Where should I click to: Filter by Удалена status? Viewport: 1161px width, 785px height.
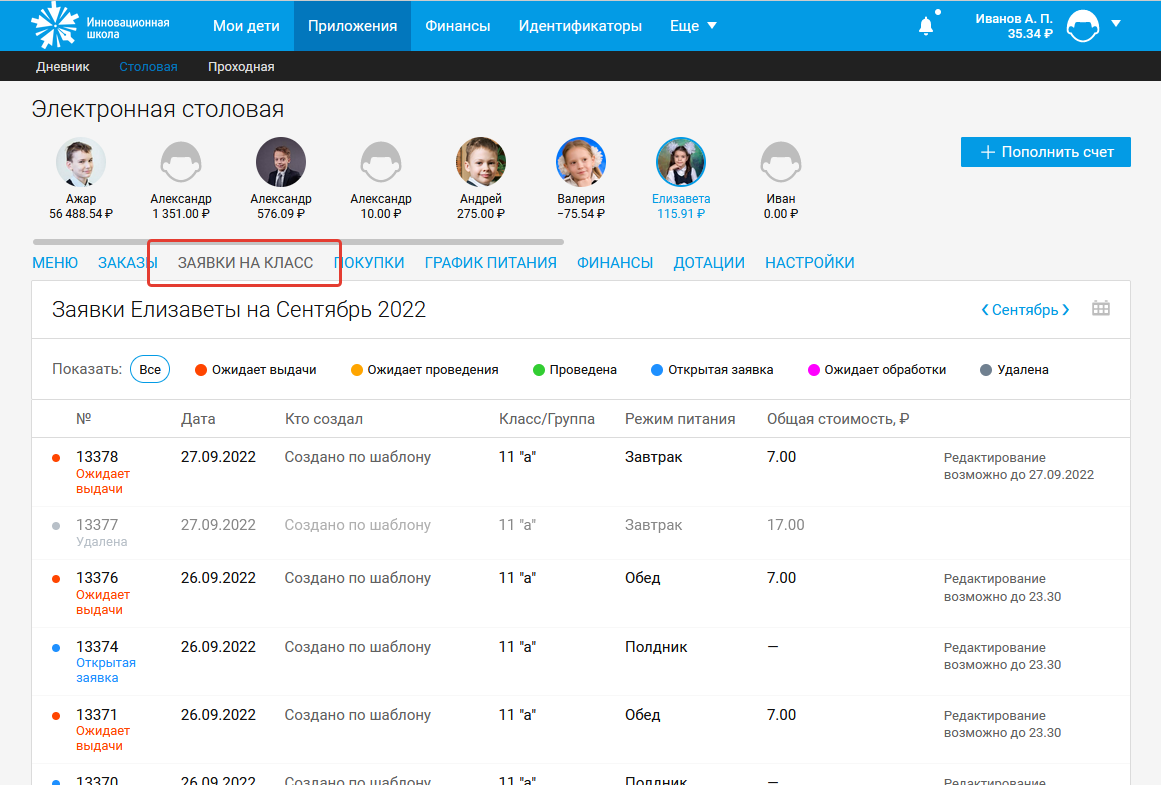pyautogui.click(x=1014, y=370)
